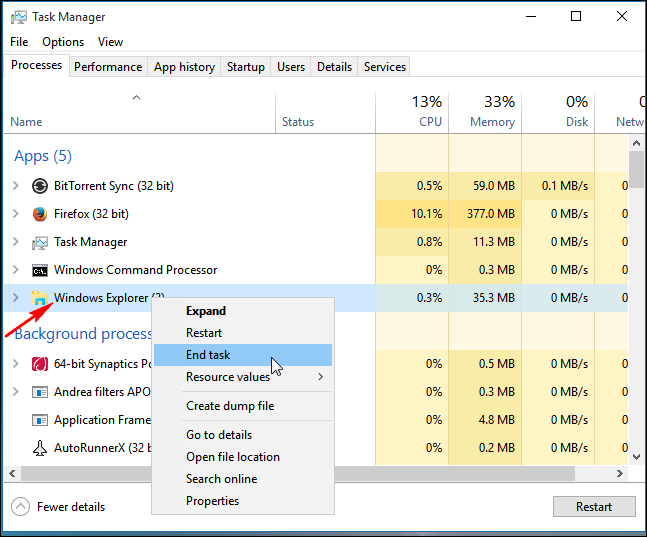Click the AutoRunnerX rocket icon
Screen dimensions: 647x537
click(40, 448)
